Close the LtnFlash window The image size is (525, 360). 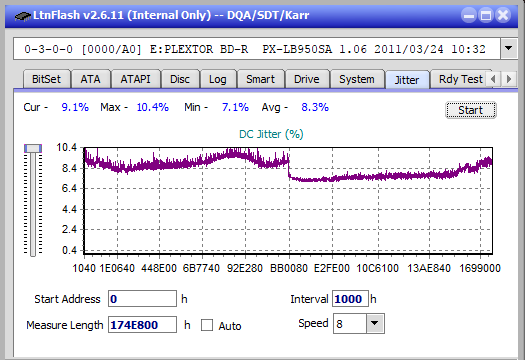[x=503, y=15]
